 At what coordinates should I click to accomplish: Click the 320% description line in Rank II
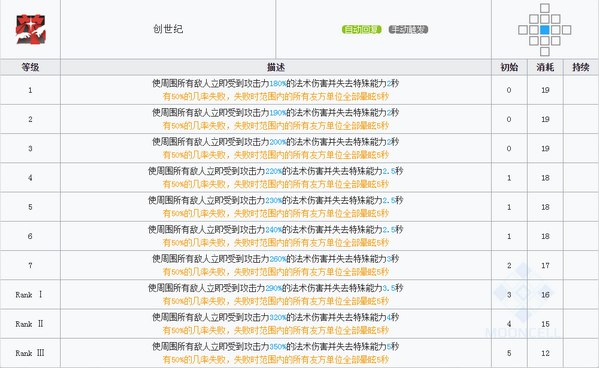click(275, 317)
